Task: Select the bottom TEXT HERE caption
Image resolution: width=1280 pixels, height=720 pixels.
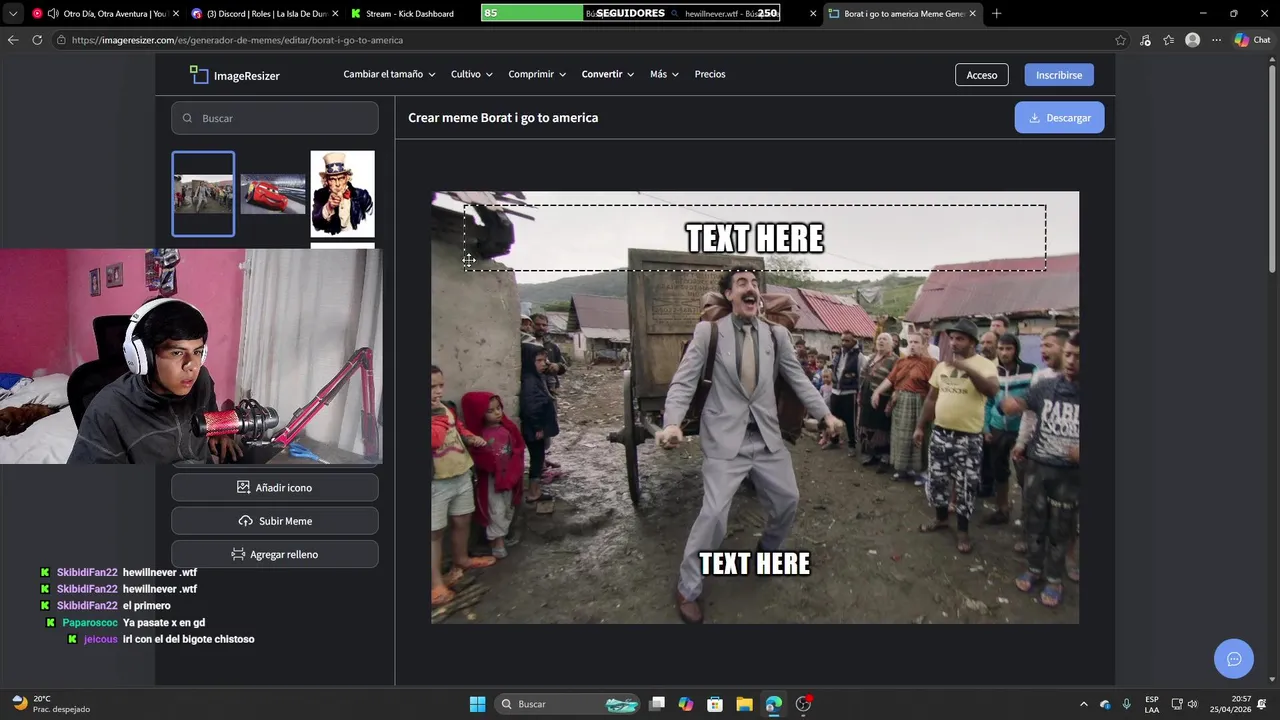Action: pyautogui.click(x=754, y=564)
